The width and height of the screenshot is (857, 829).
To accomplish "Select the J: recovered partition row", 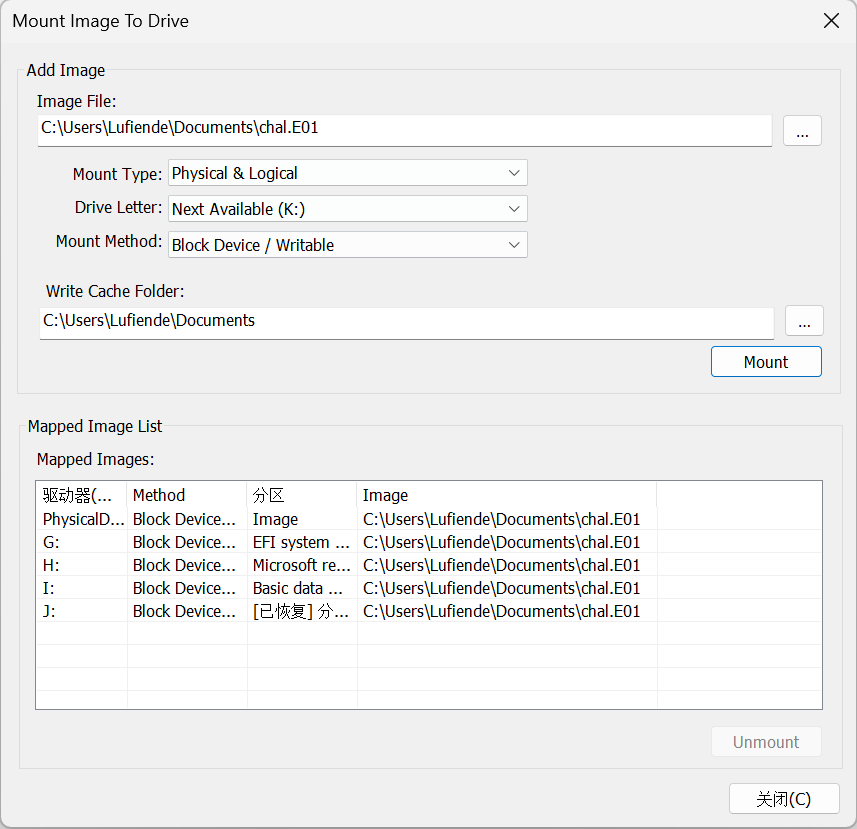I will click(84, 611).
